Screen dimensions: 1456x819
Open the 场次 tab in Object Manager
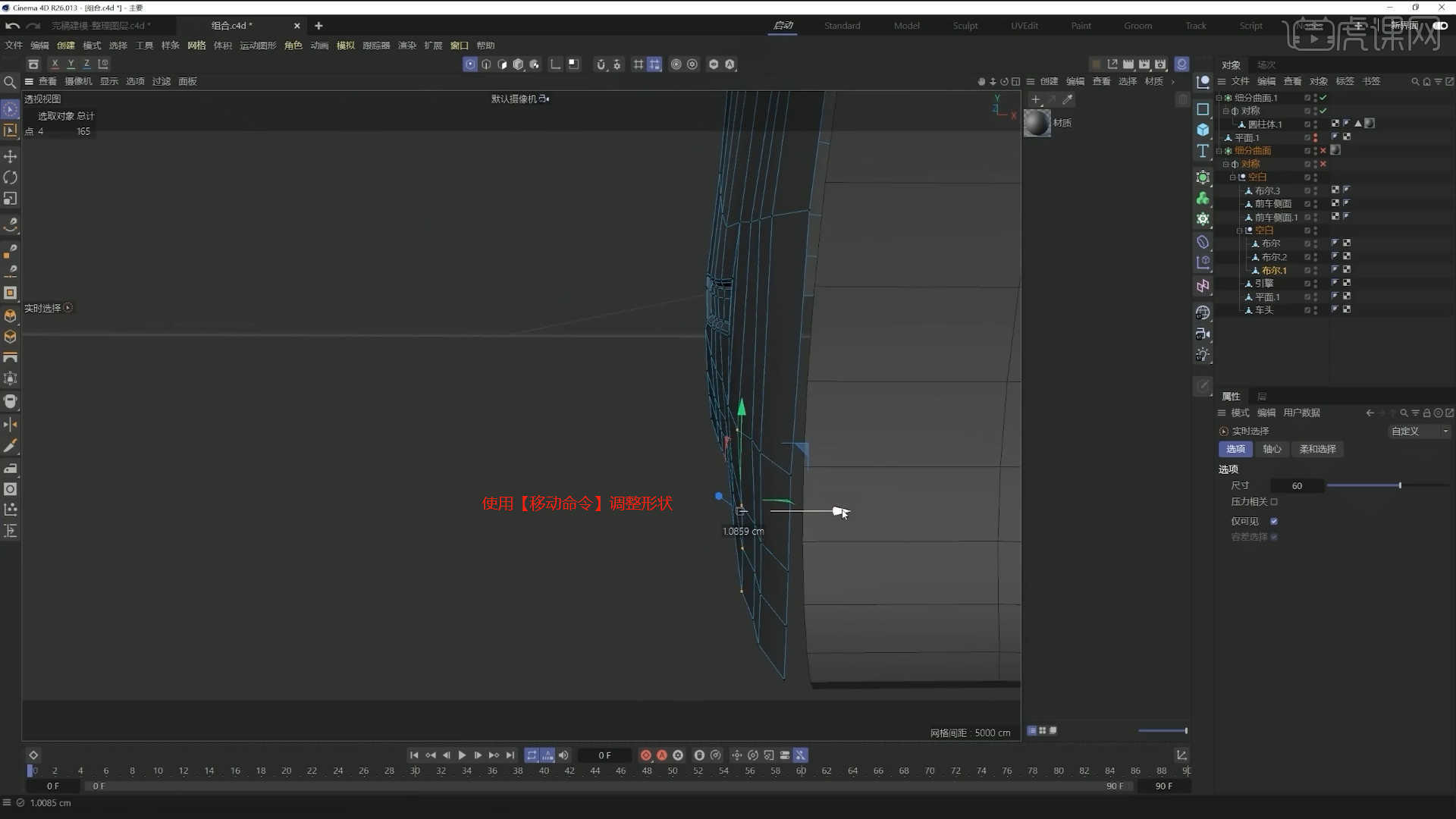[x=1266, y=65]
